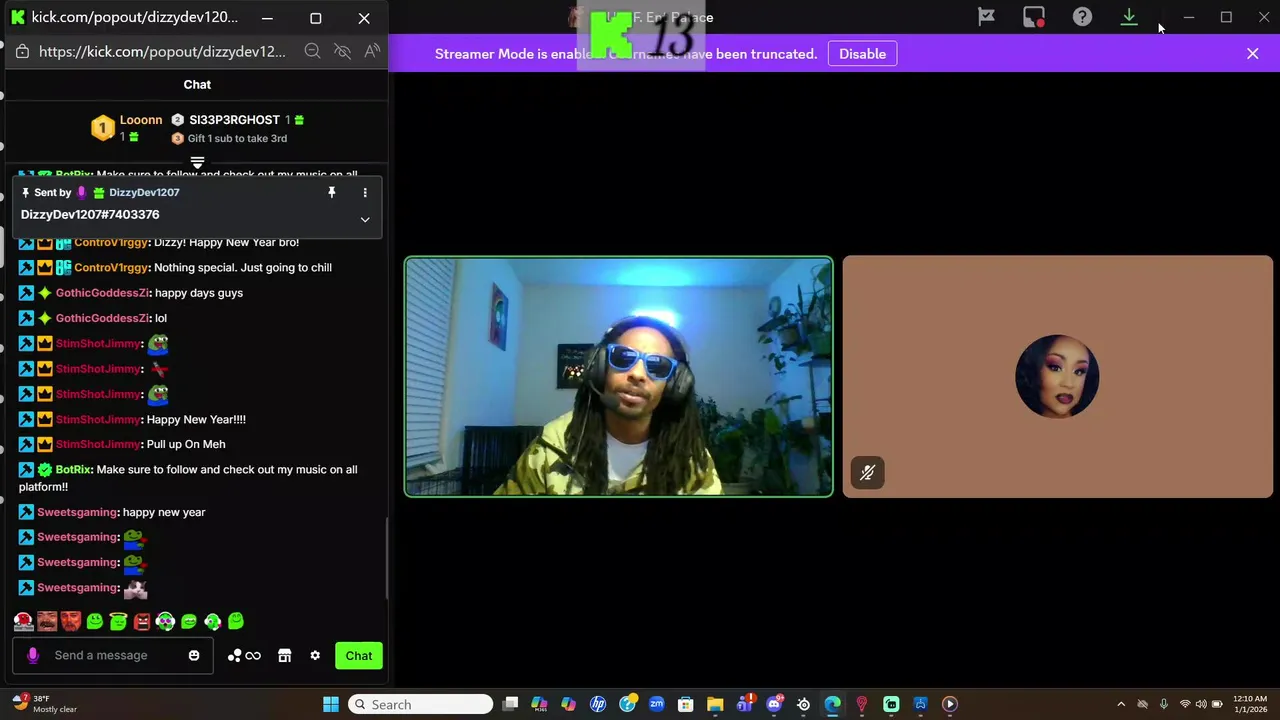Viewport: 1280px width, 720px height.
Task: Open HP app on taskbar
Action: click(598, 704)
